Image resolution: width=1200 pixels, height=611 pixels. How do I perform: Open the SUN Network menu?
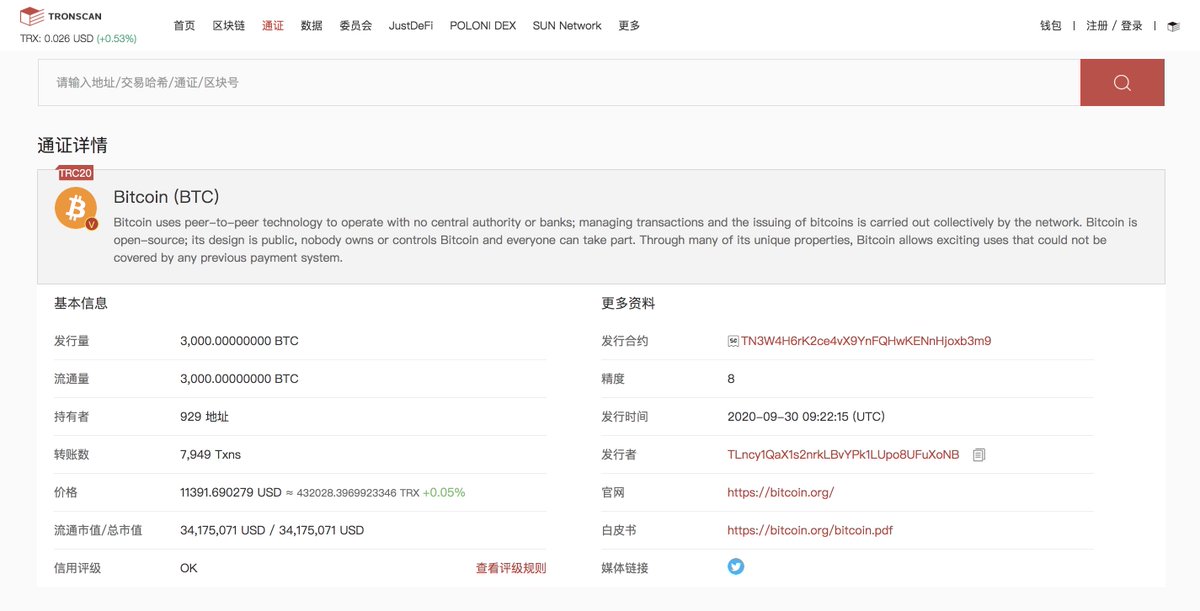point(567,26)
